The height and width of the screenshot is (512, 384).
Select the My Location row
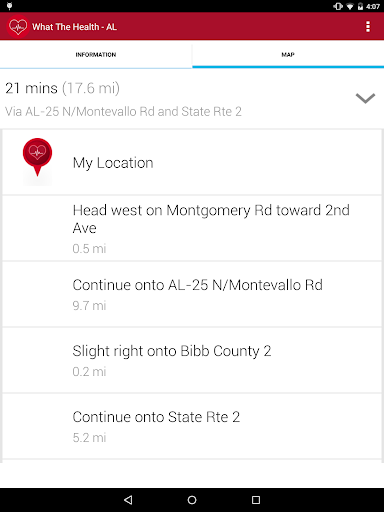pyautogui.click(x=192, y=162)
